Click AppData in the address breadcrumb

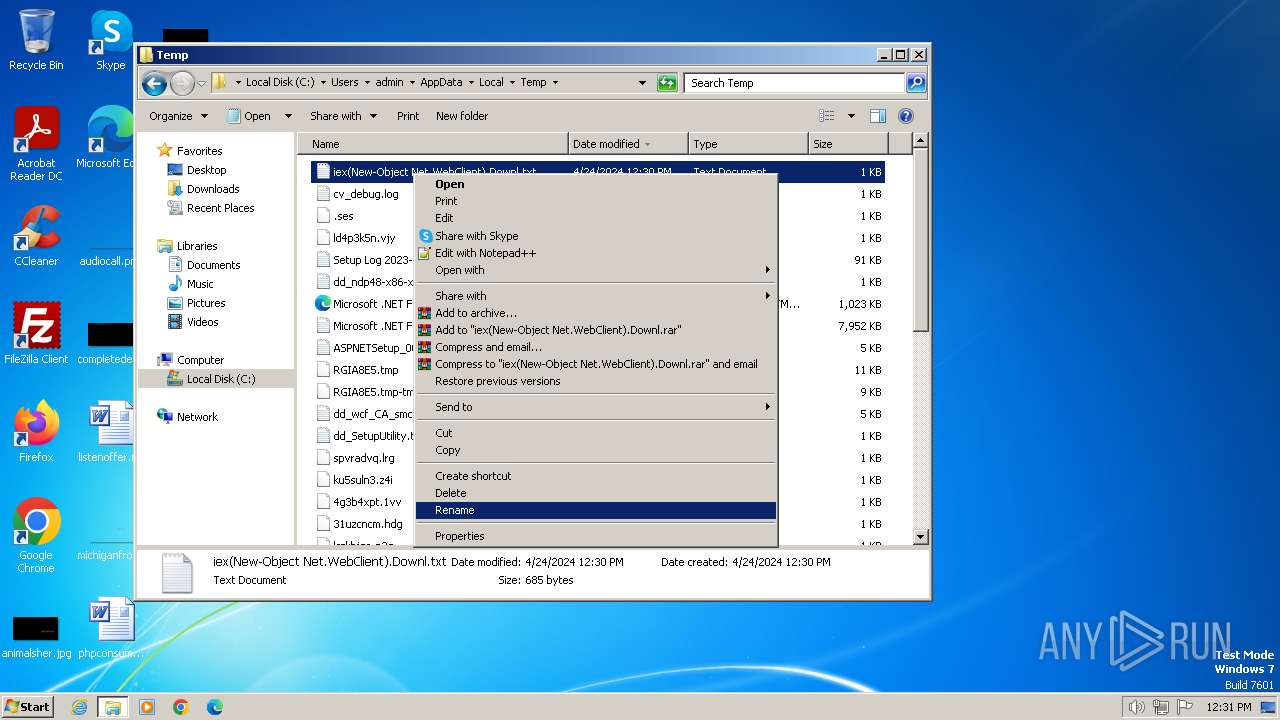(x=441, y=83)
